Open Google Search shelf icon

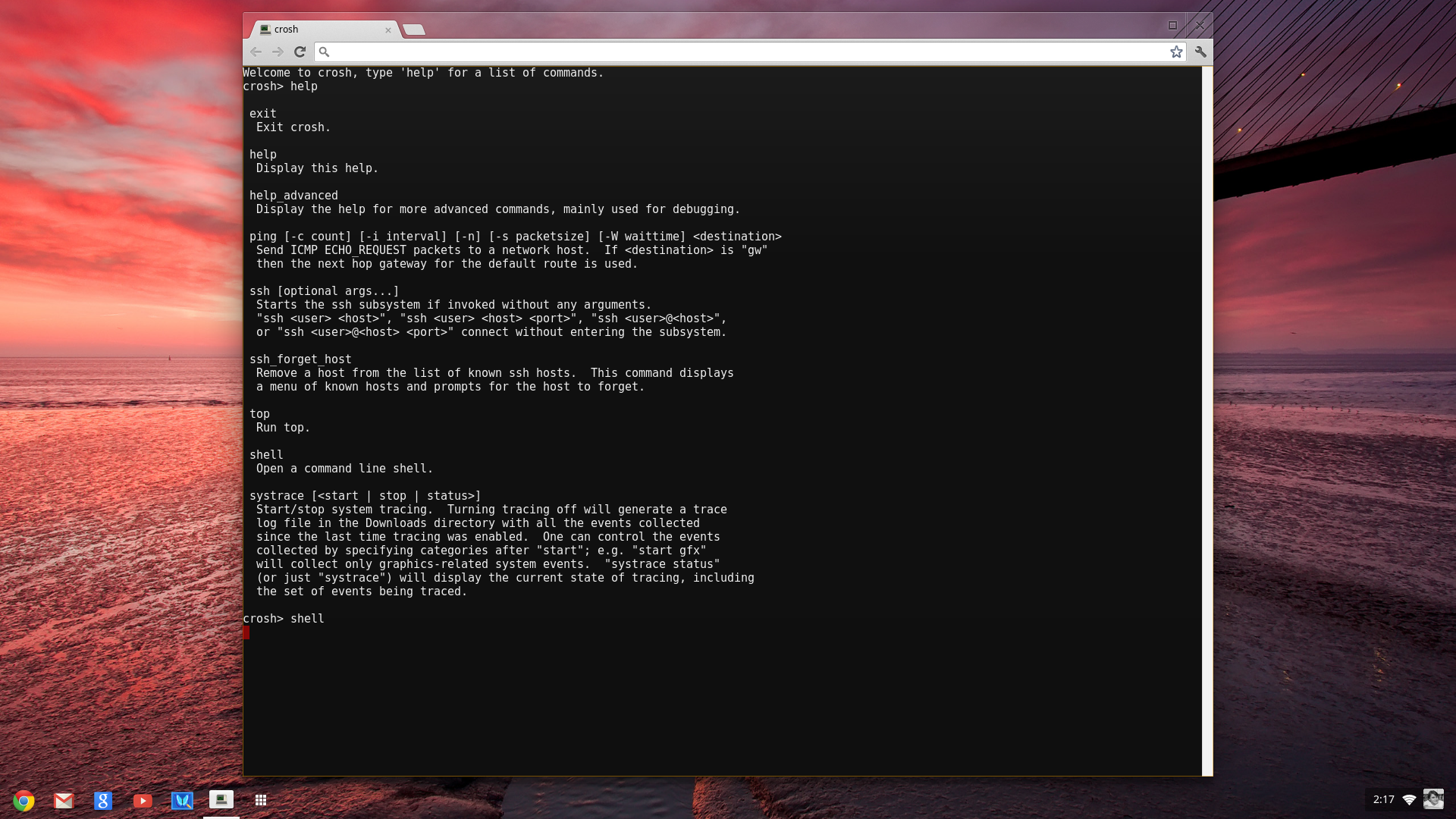click(103, 800)
